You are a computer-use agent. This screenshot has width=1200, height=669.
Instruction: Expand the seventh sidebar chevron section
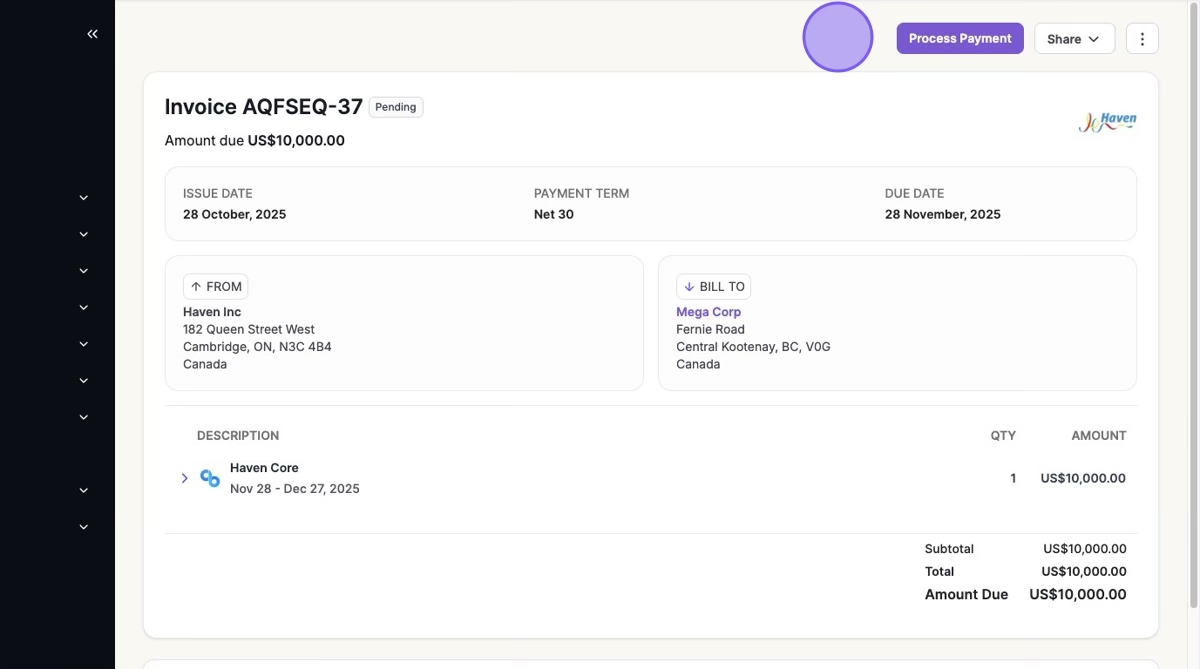84,417
